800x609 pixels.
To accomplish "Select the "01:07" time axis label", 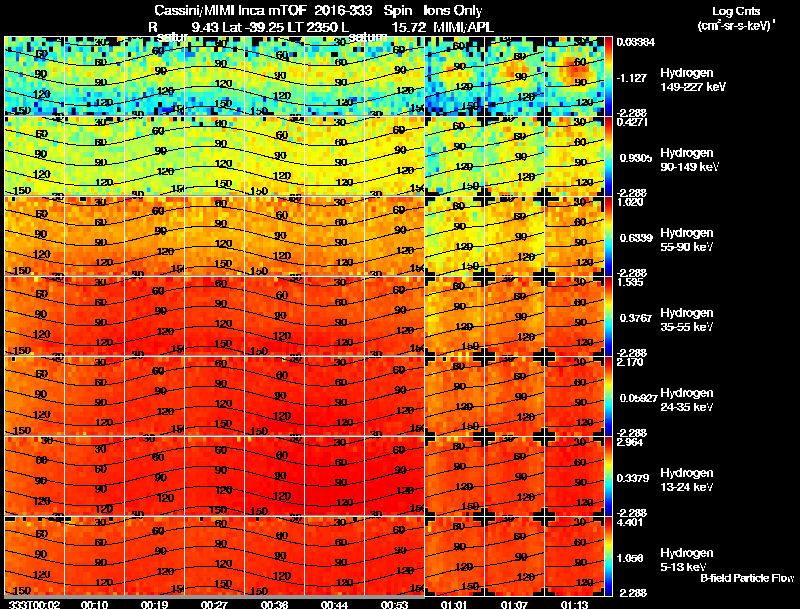I will click(514, 604).
